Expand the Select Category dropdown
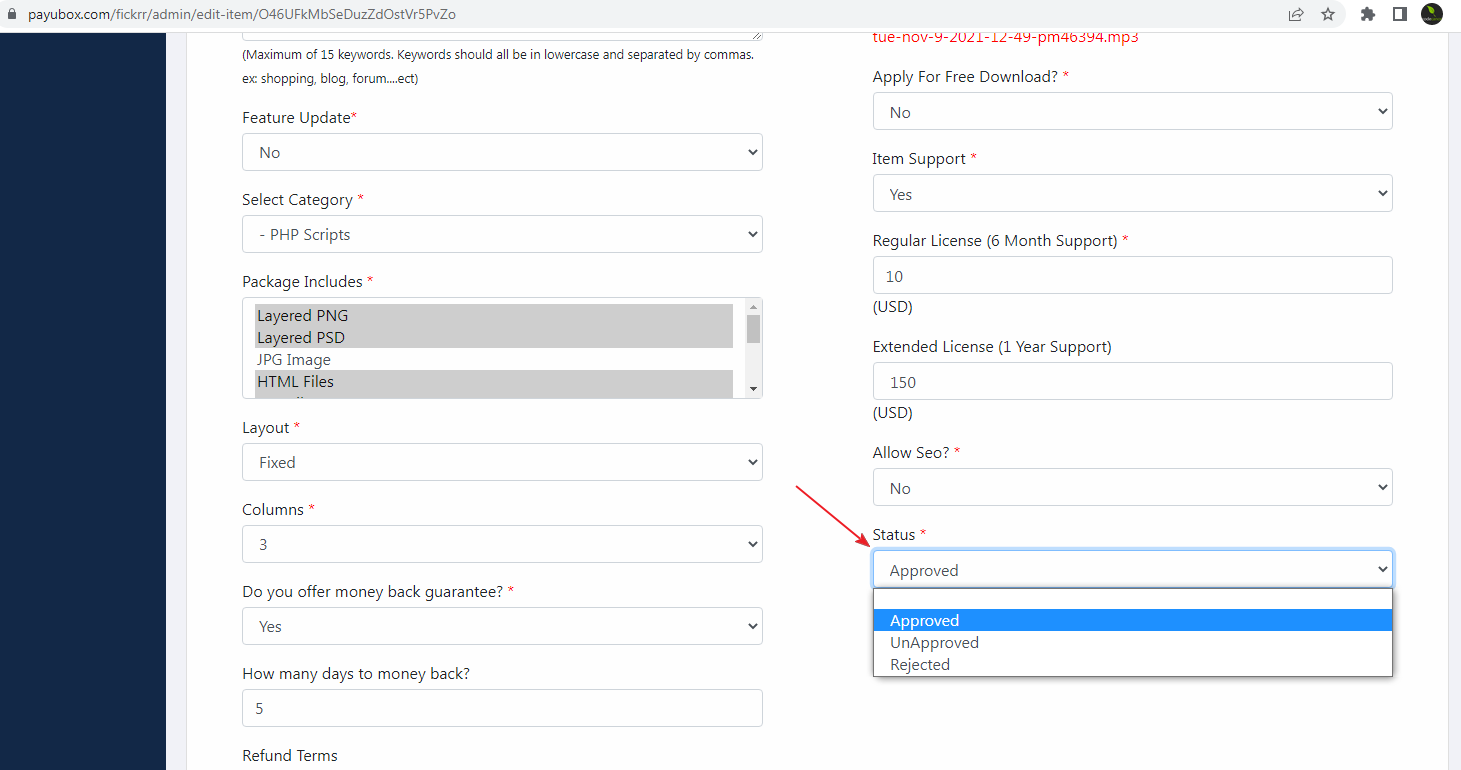1461x770 pixels. (502, 234)
